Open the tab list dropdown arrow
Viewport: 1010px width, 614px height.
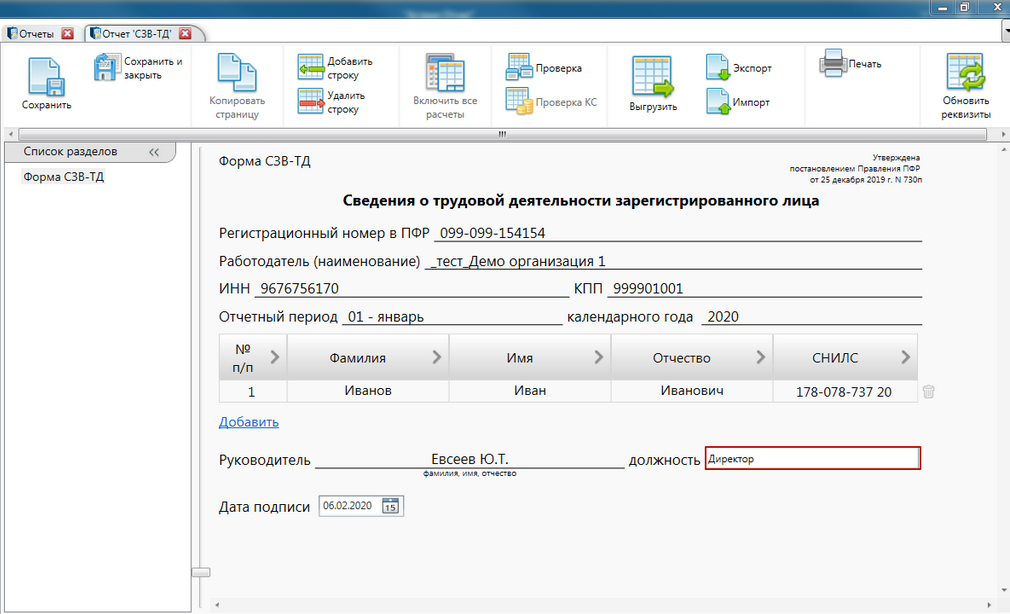1006,31
